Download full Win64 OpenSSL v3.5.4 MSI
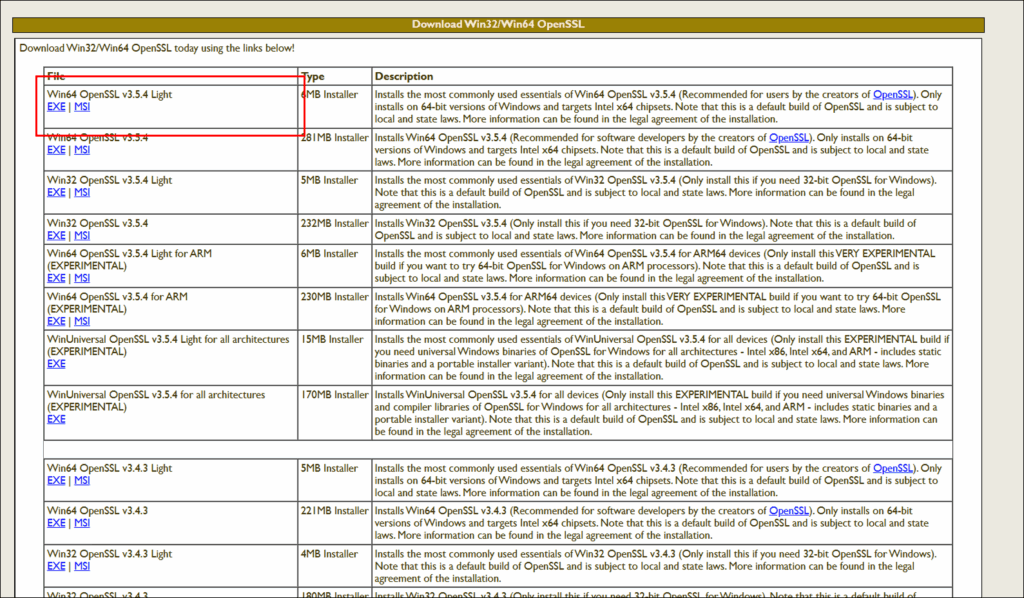The height and width of the screenshot is (598, 1024). (82, 149)
